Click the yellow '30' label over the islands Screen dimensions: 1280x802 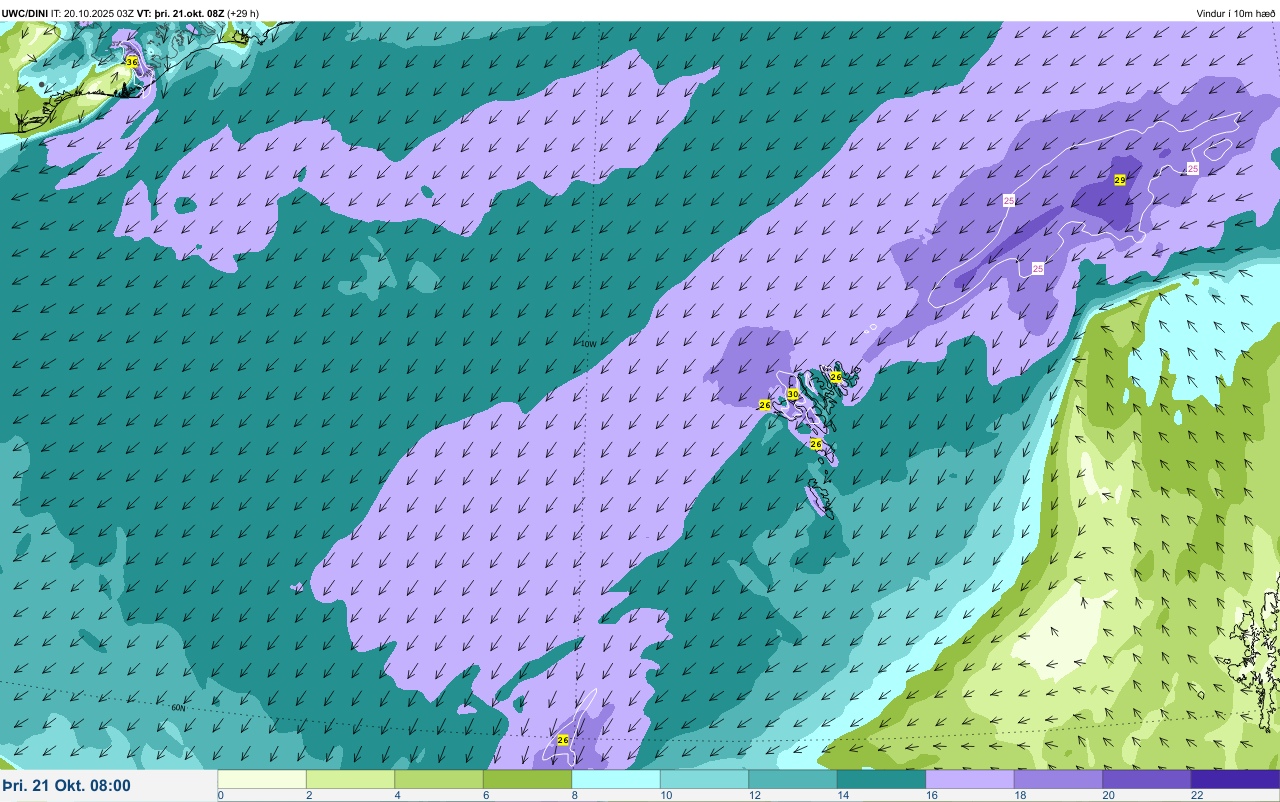tap(793, 394)
